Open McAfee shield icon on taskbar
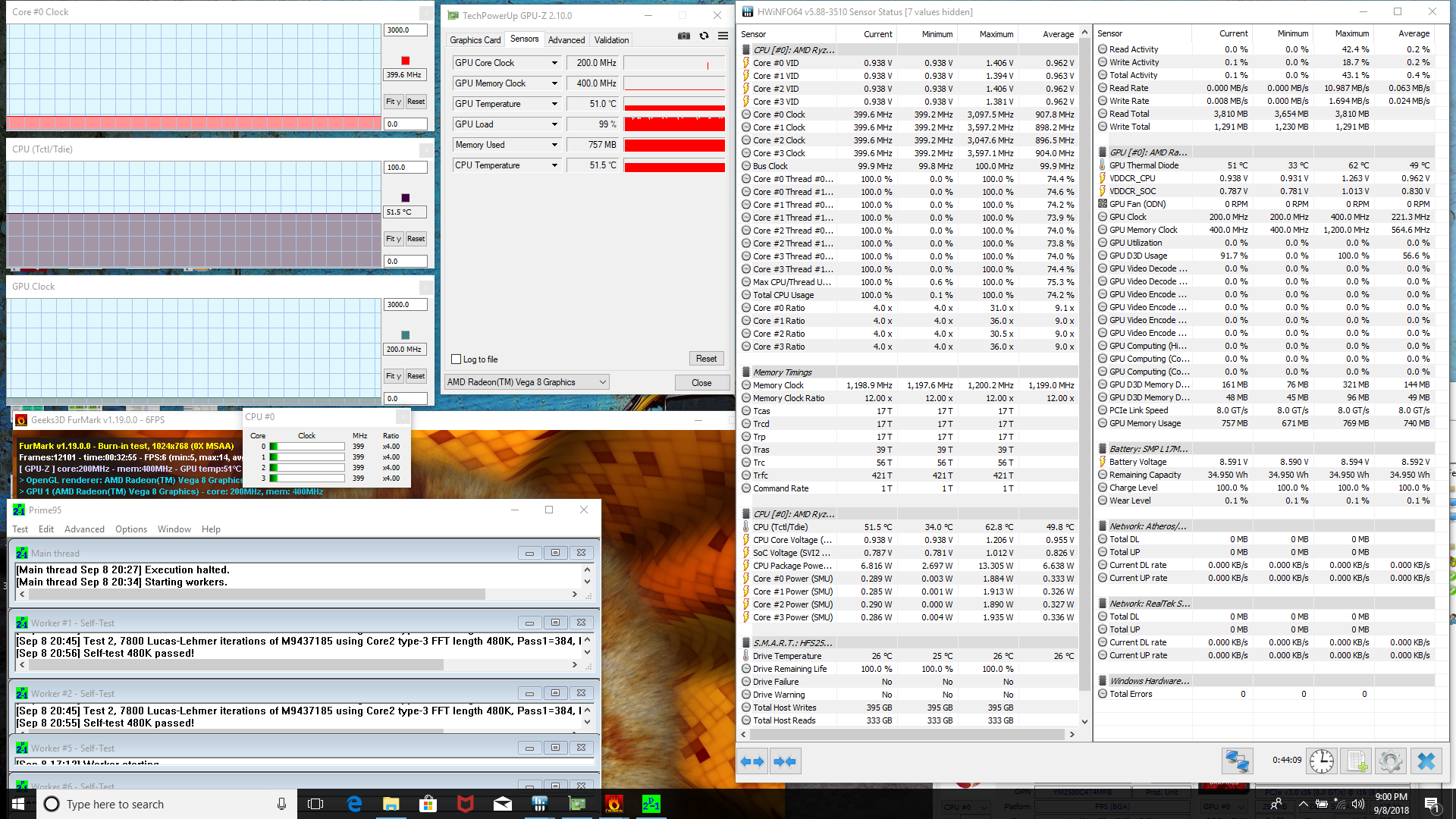 click(466, 804)
